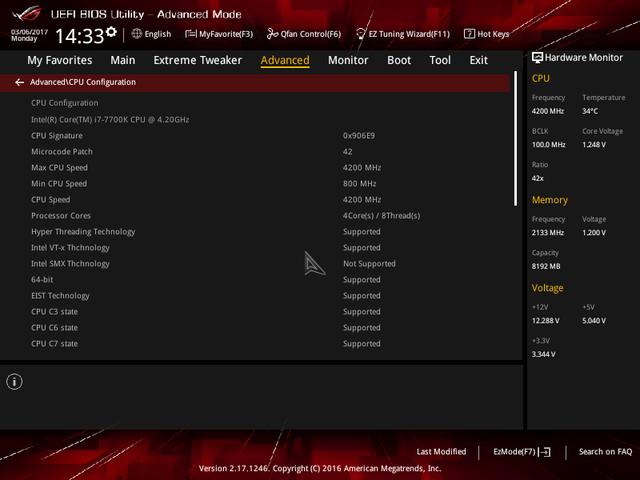
Task: Click the Intel i7-7700K CPU model line
Action: coord(110,120)
